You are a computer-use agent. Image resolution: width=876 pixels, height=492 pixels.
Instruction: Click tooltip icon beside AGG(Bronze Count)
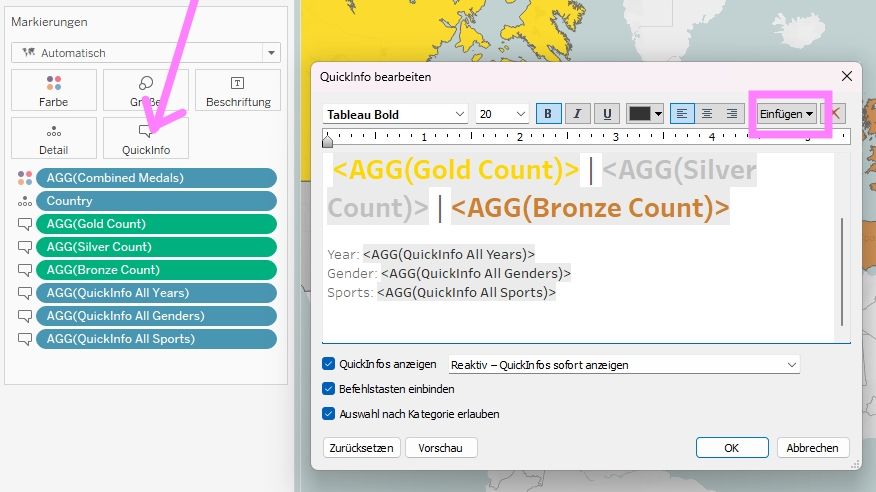point(25,270)
